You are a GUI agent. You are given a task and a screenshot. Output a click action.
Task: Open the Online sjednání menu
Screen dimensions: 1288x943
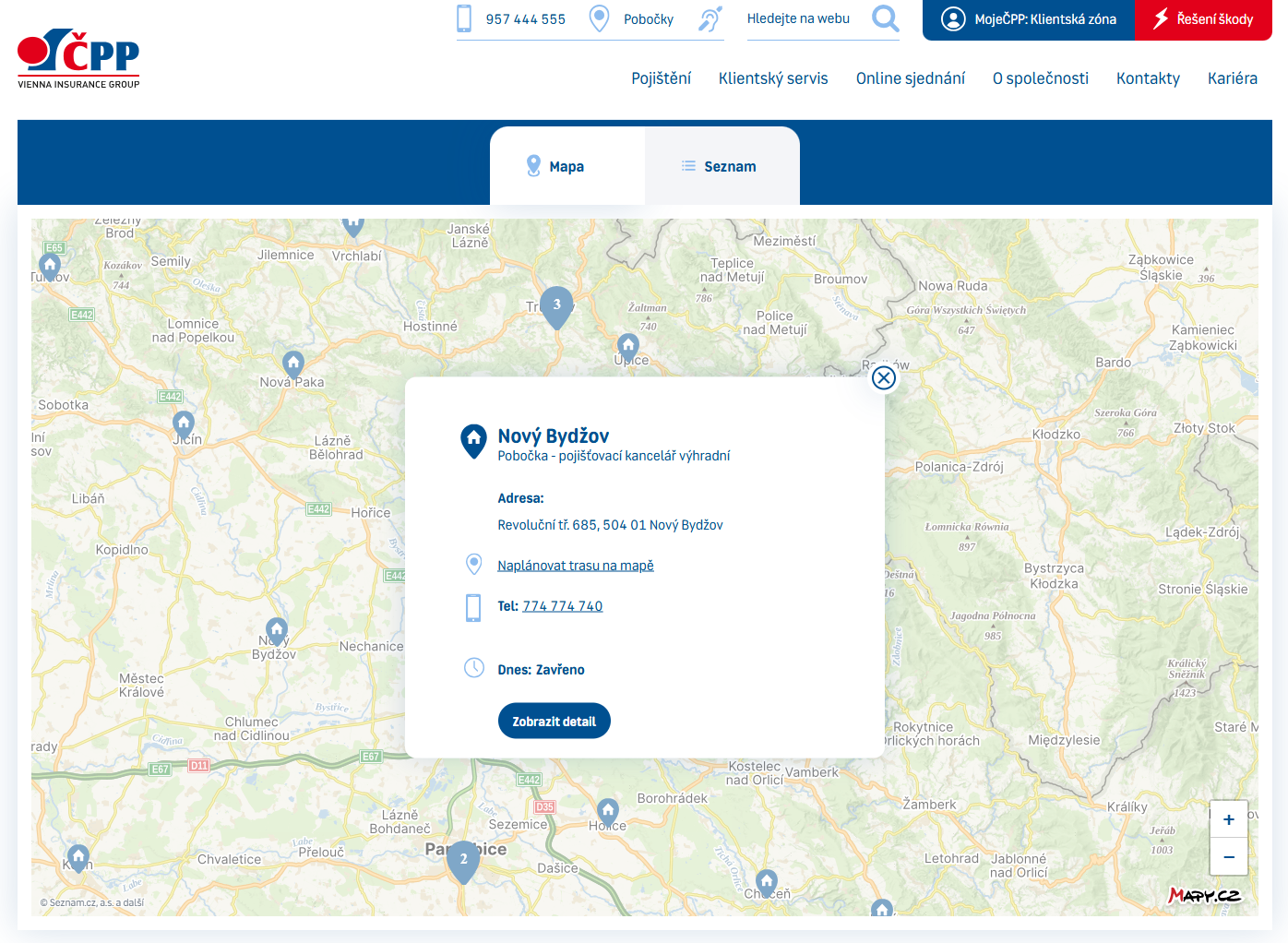point(911,78)
